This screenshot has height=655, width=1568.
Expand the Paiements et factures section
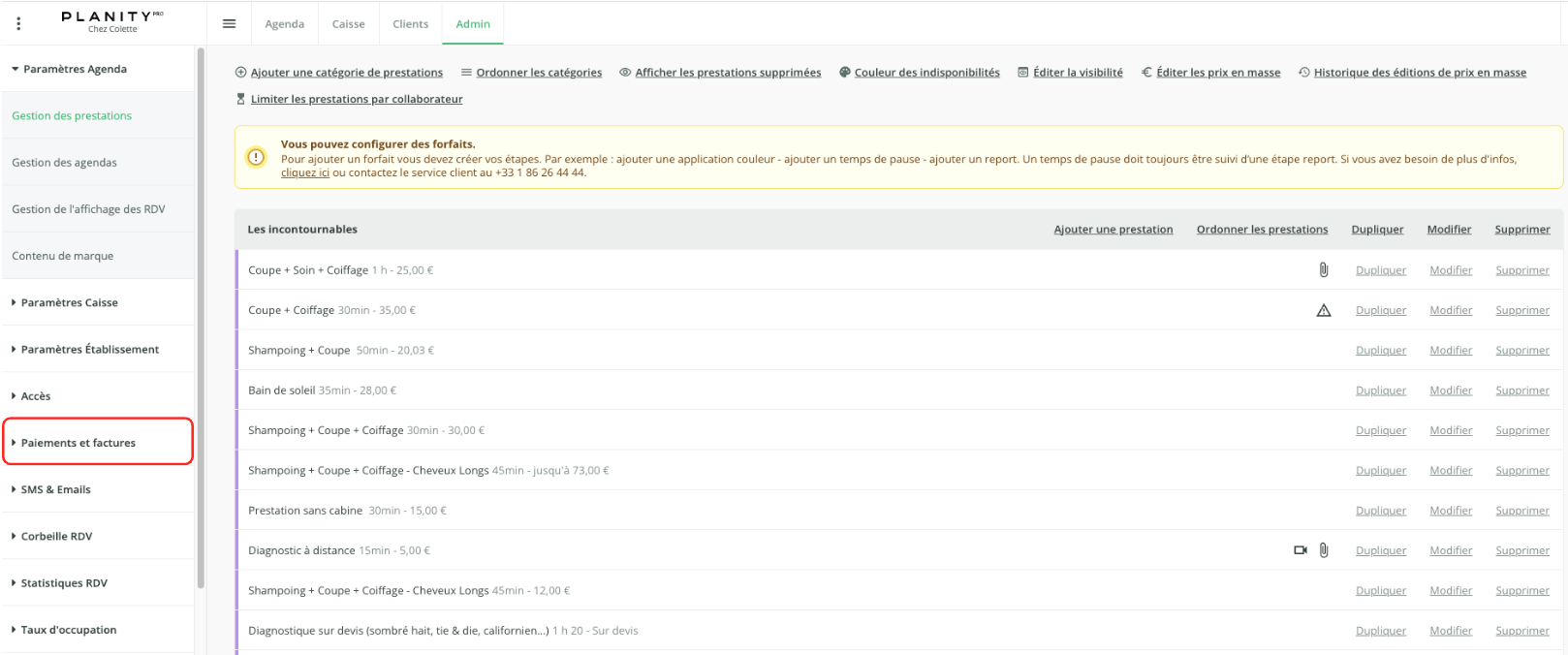98,442
